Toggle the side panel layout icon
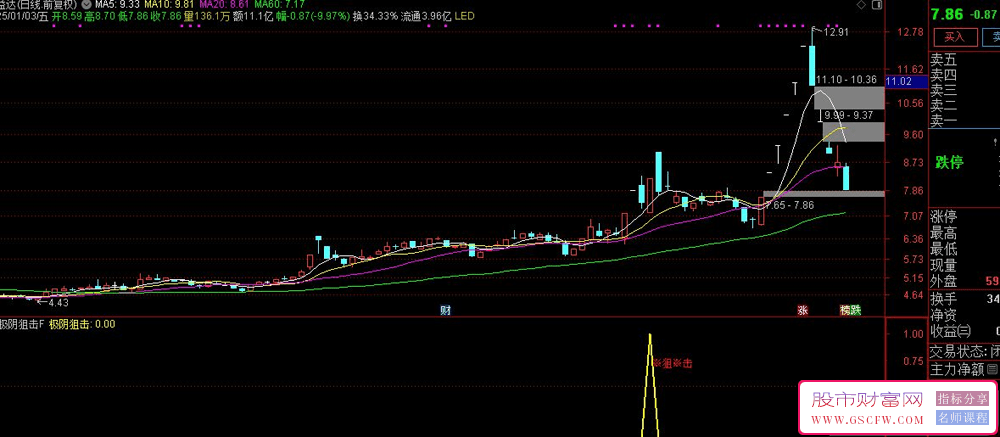 click(878, 5)
